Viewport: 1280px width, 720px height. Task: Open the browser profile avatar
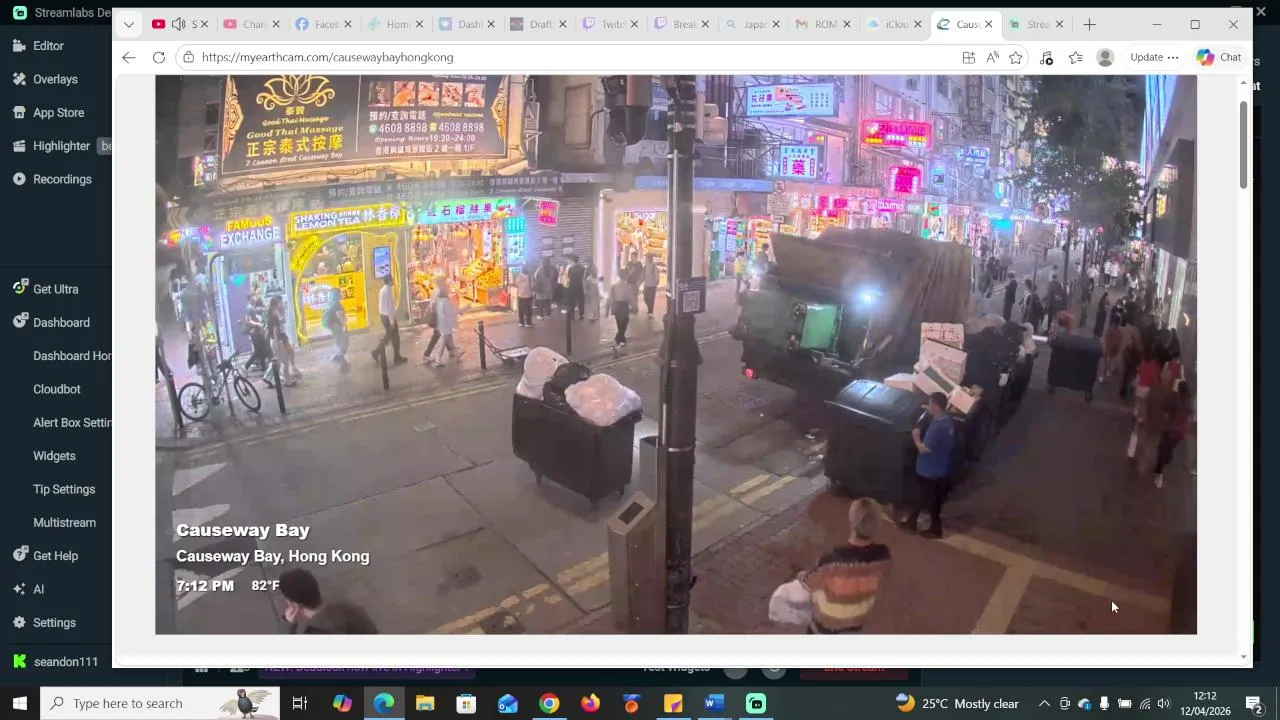(x=1105, y=57)
